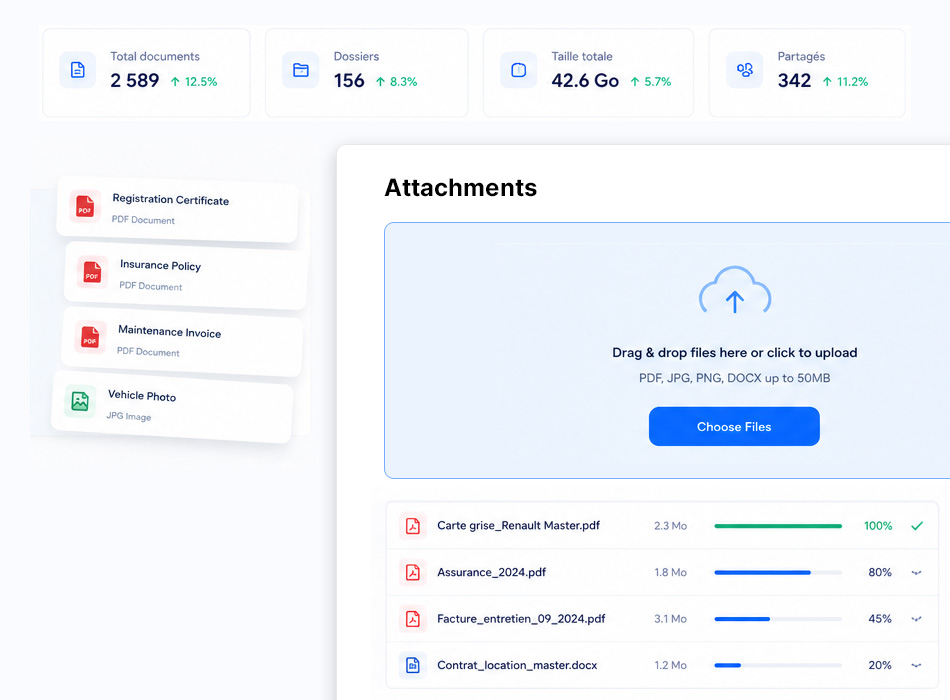Click the 80% upload percentage
Image resolution: width=950 pixels, height=700 pixels.
coord(880,572)
